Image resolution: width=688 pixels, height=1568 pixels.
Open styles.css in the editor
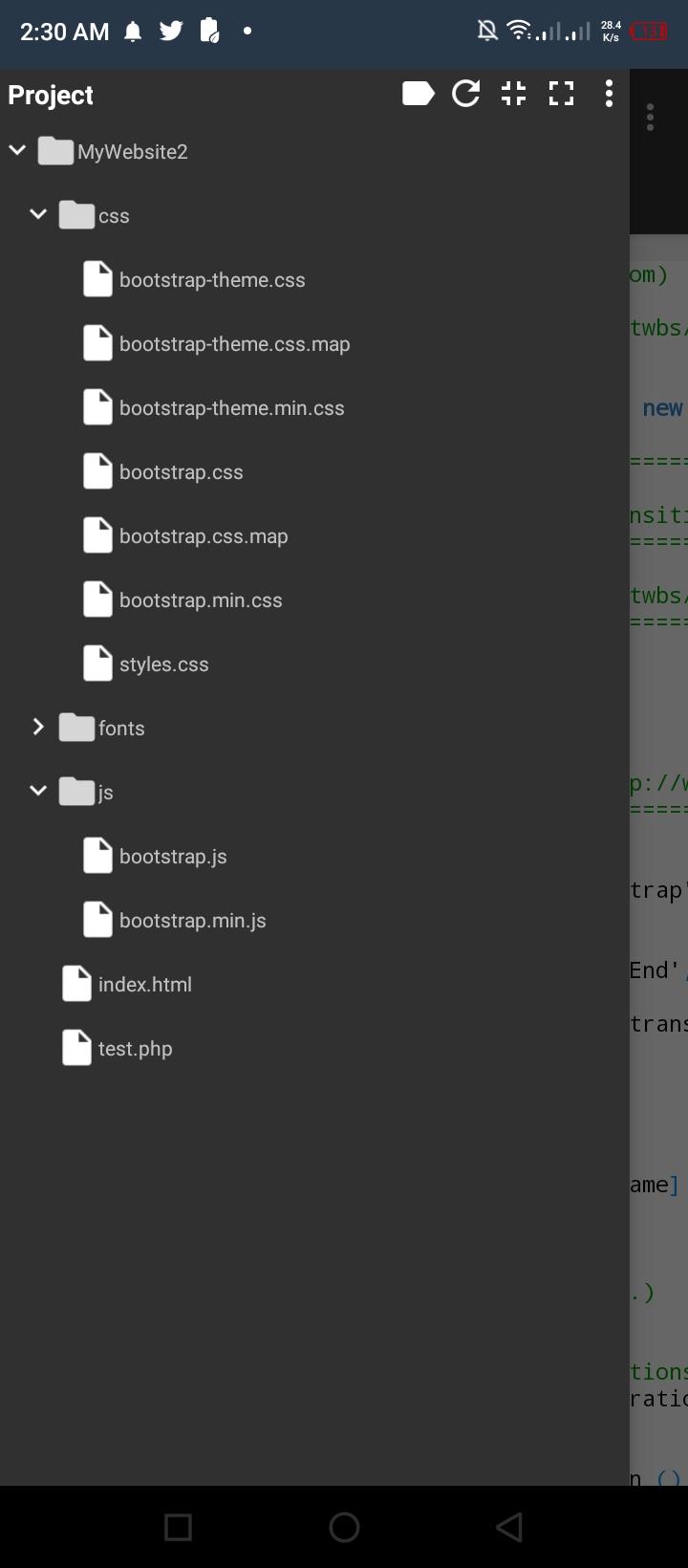[x=163, y=664]
